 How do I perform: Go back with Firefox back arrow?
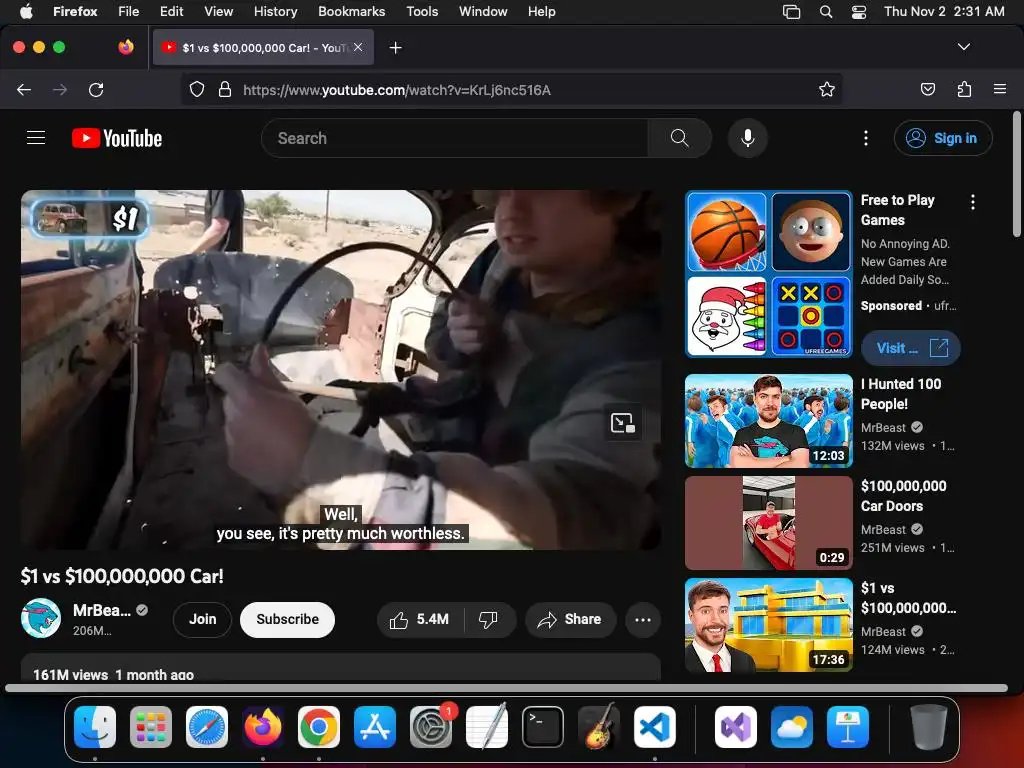(x=24, y=89)
